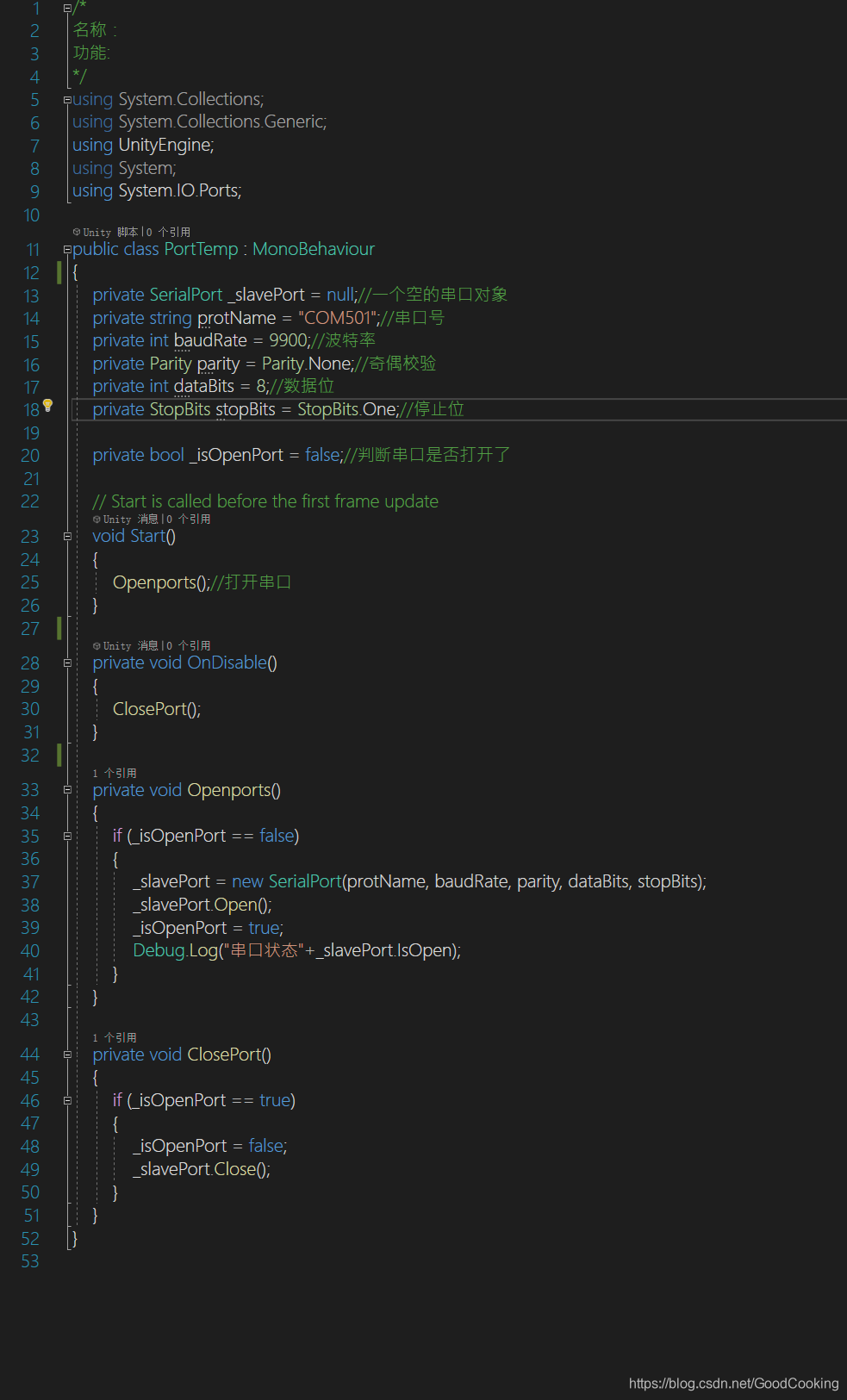
Task: Open Unity script references above class PortTemp
Action: [x=132, y=232]
